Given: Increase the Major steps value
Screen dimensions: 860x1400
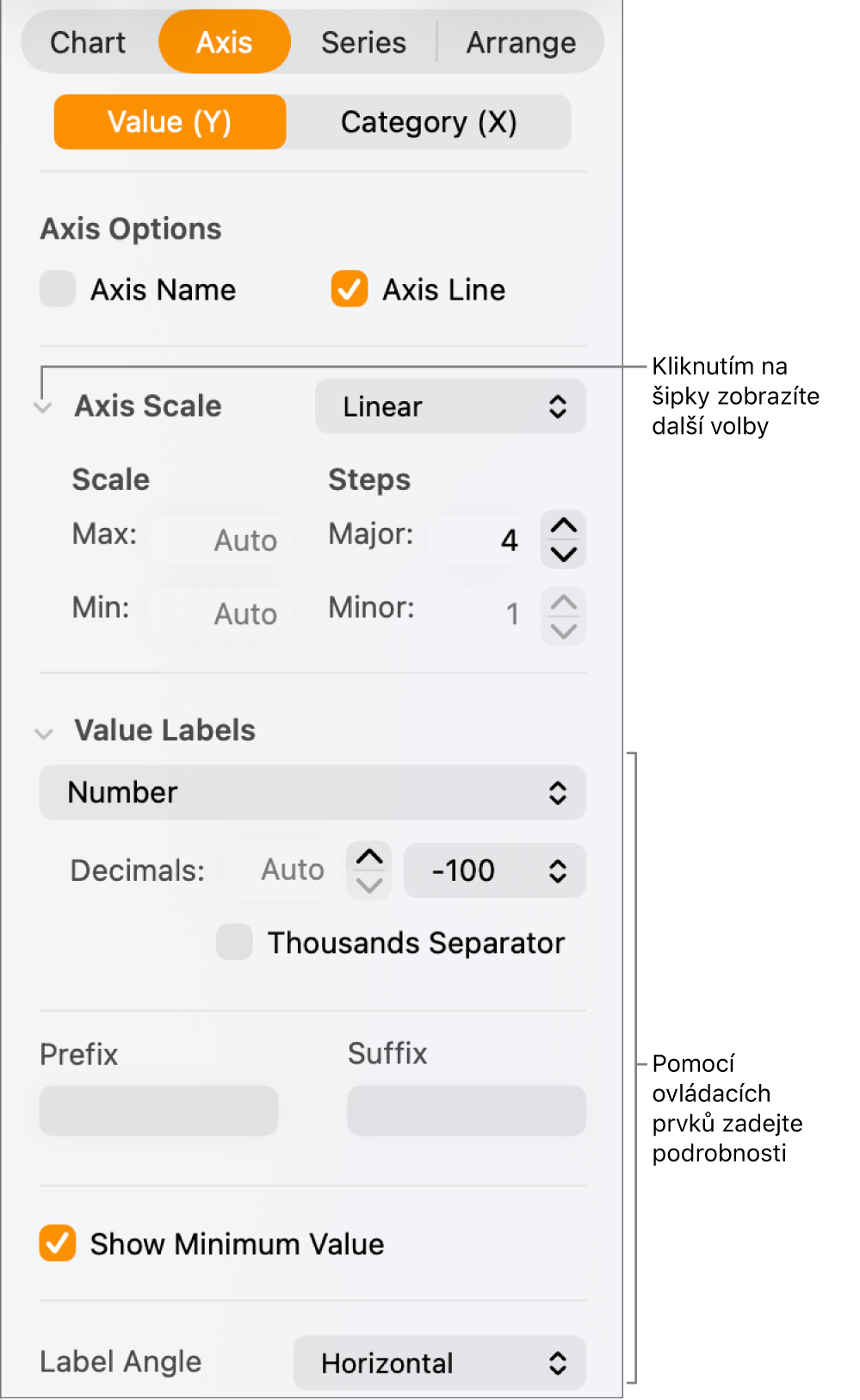Looking at the screenshot, I should pos(563,526).
